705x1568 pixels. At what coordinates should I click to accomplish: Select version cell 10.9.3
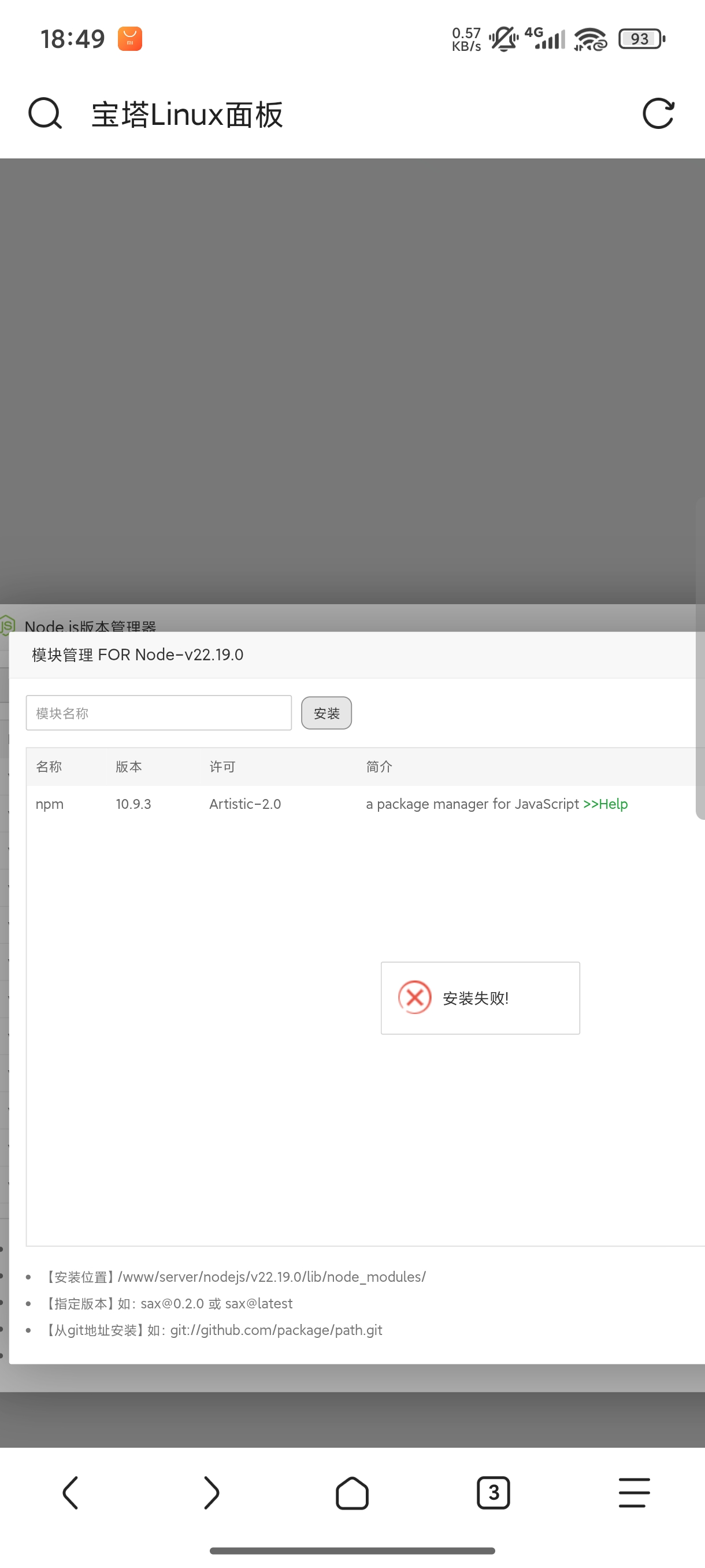click(134, 804)
